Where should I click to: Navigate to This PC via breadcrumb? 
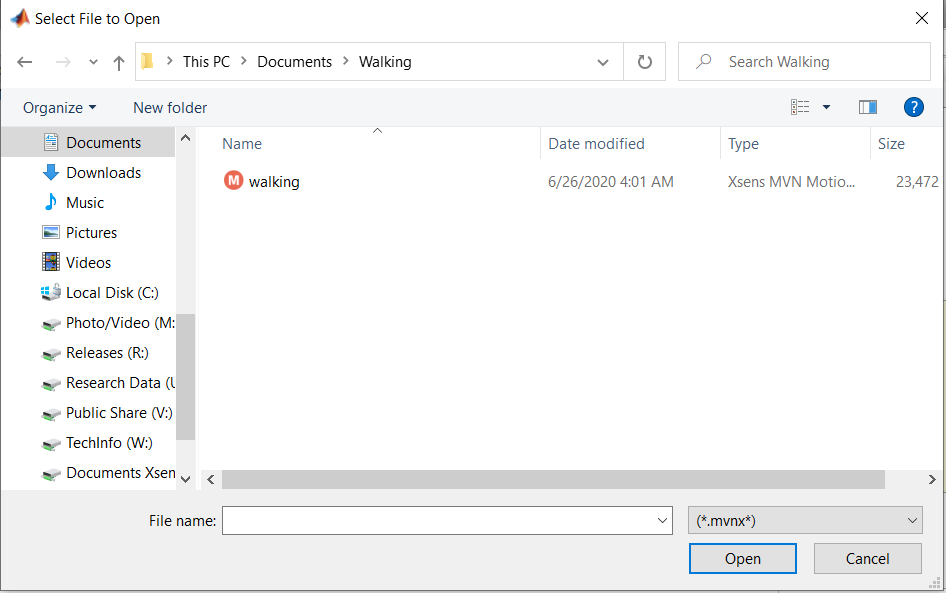206,61
